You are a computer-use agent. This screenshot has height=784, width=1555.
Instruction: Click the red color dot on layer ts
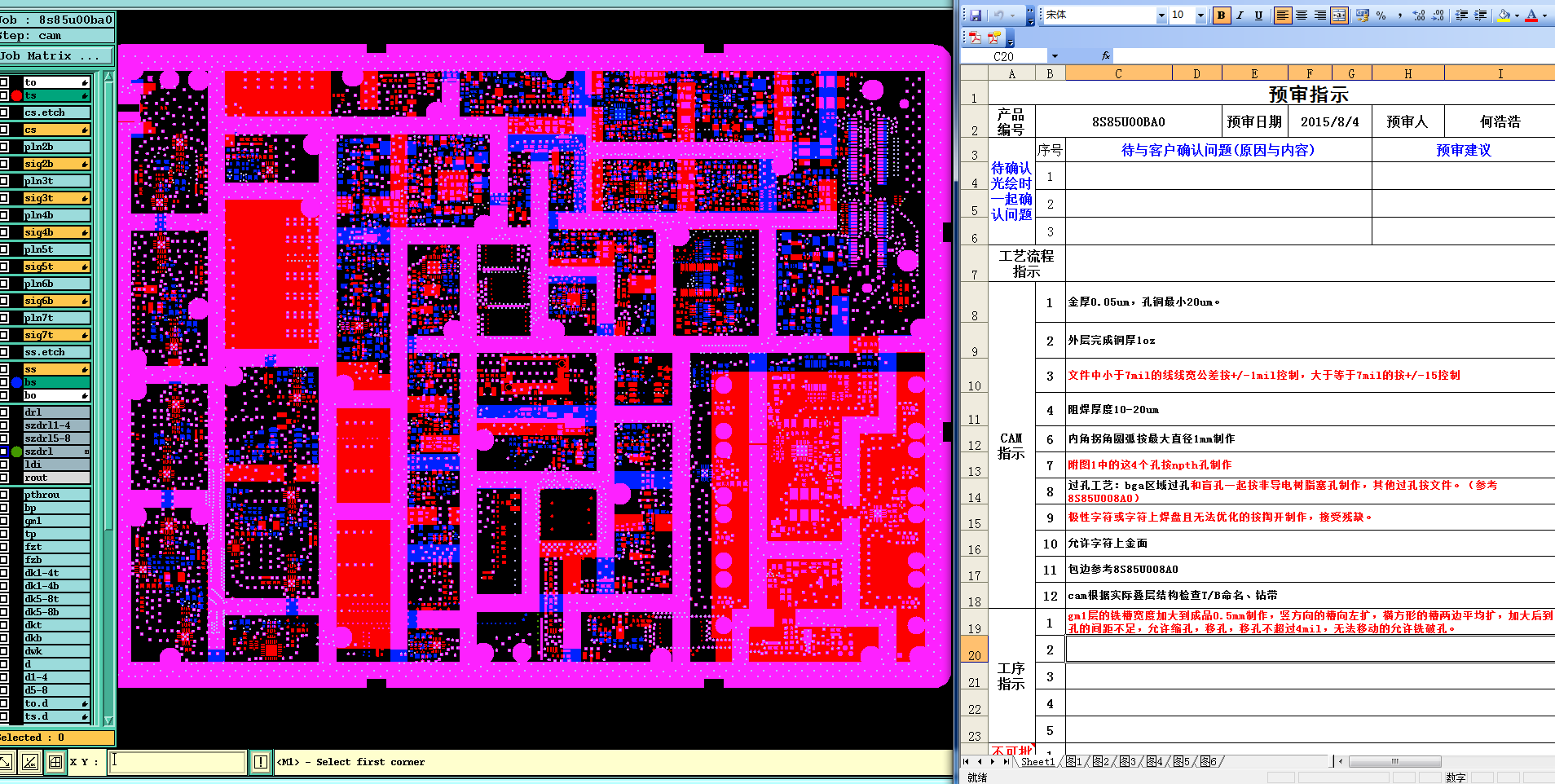[x=16, y=95]
